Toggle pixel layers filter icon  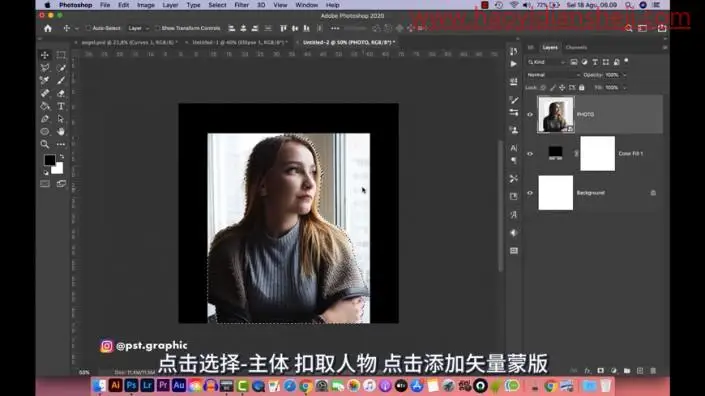(x=574, y=62)
